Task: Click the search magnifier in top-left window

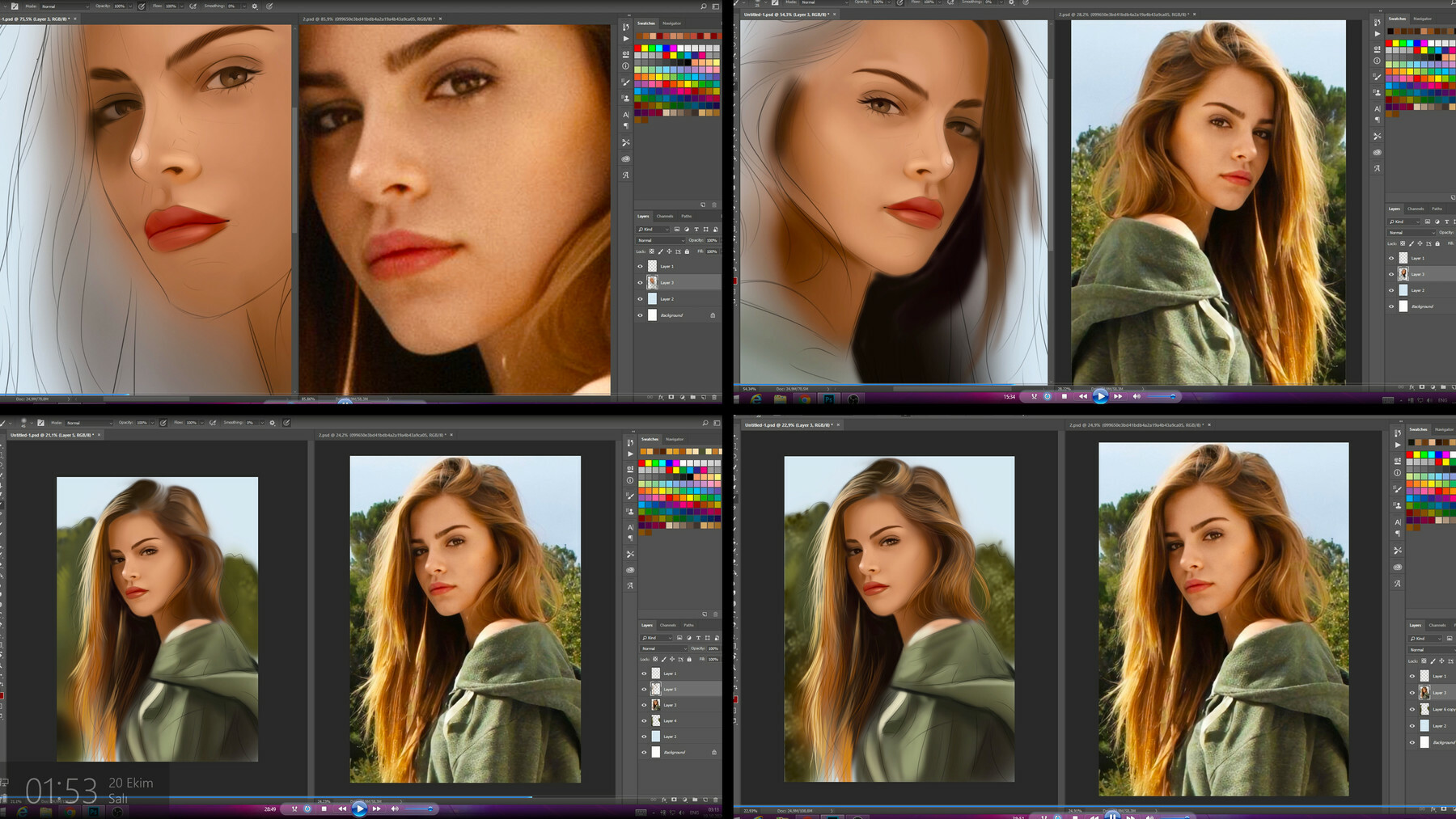Action: pos(704,6)
